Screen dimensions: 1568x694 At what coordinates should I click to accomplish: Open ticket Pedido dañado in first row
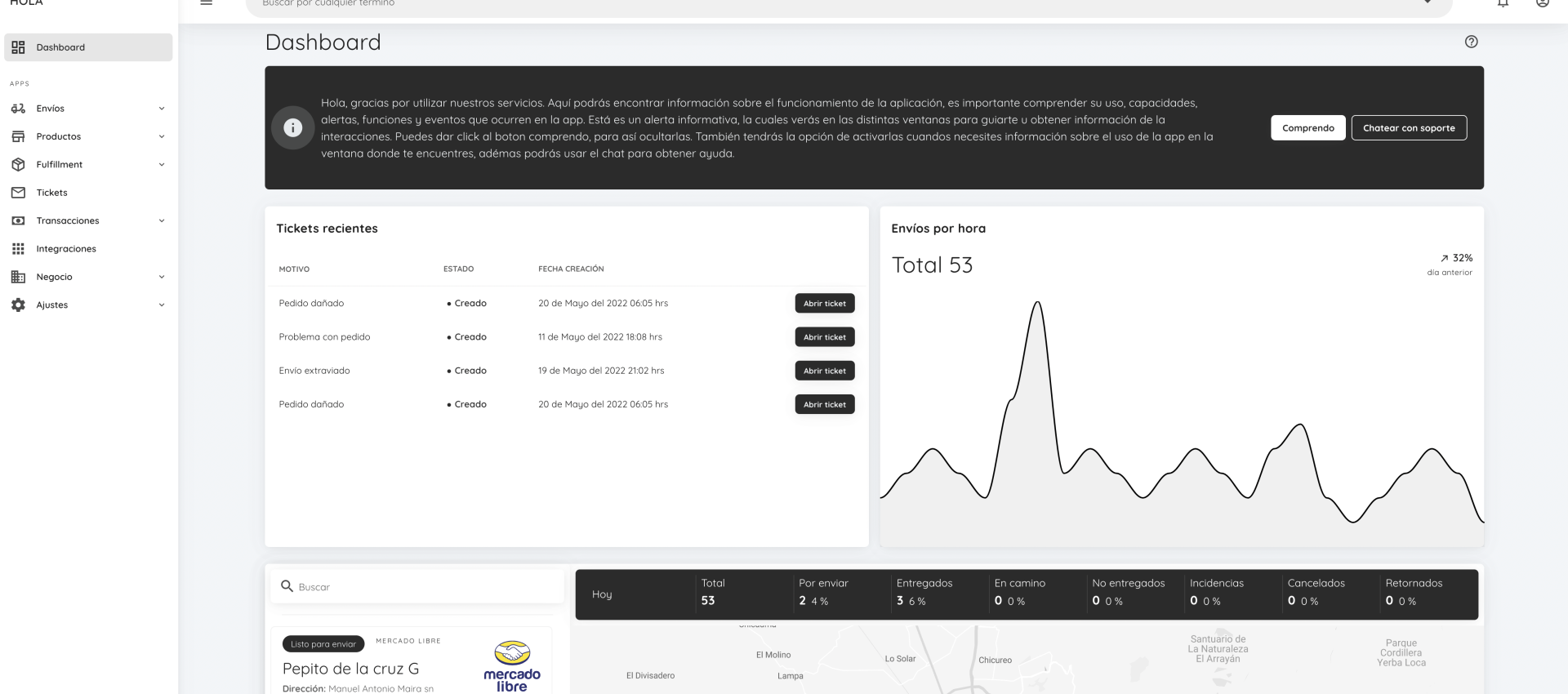point(825,303)
